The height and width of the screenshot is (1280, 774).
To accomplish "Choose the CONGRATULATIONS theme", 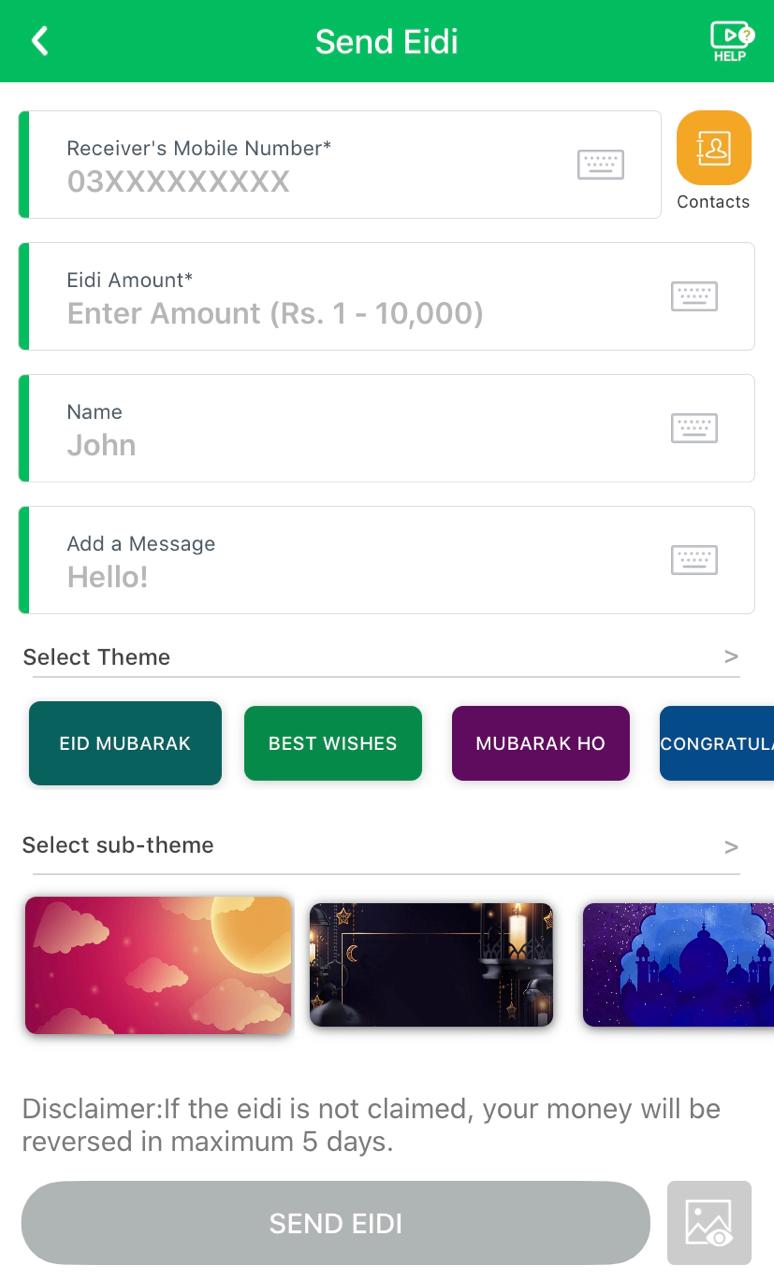I will click(x=717, y=743).
